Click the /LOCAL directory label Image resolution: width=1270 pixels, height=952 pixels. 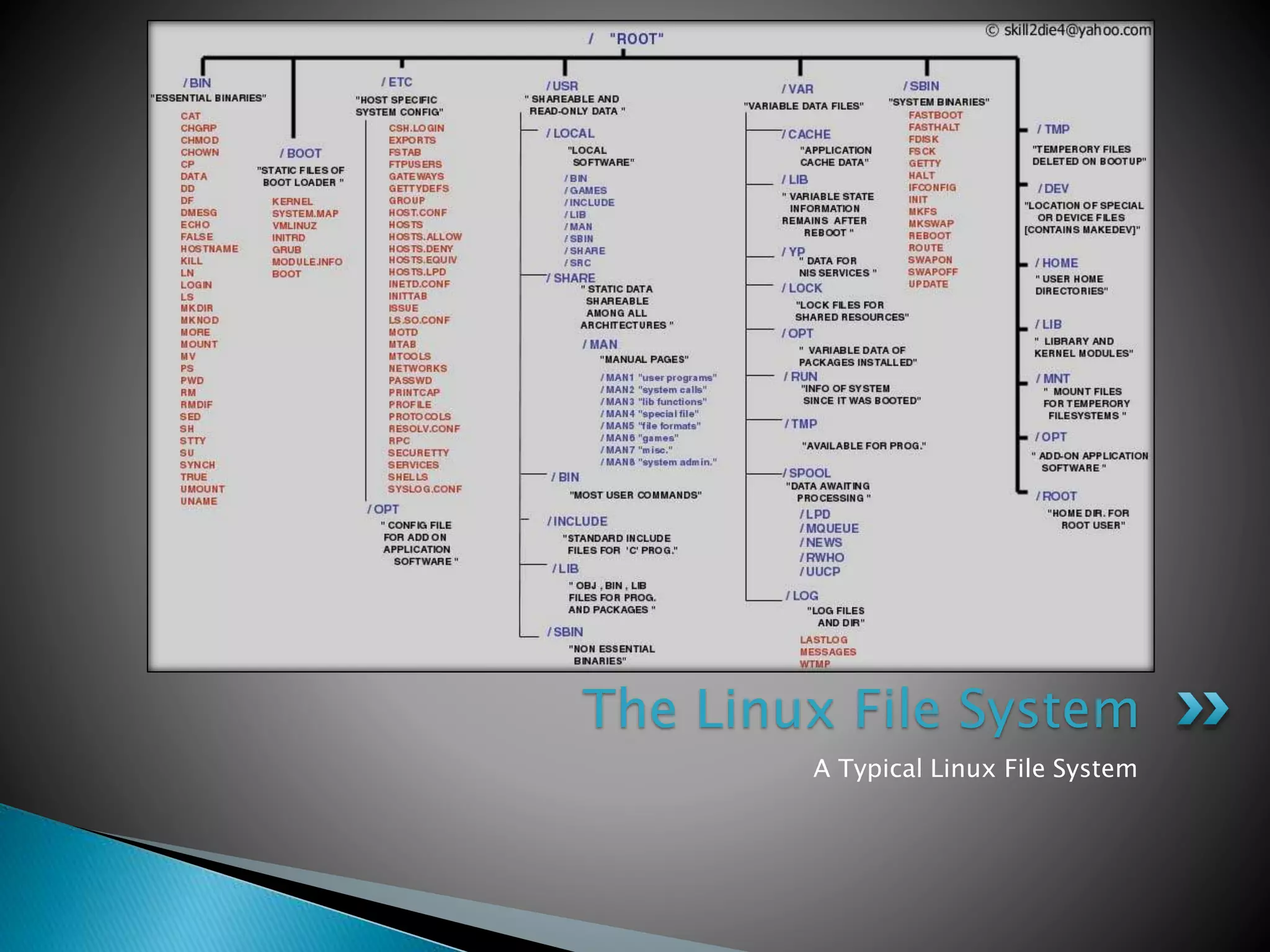(571, 133)
